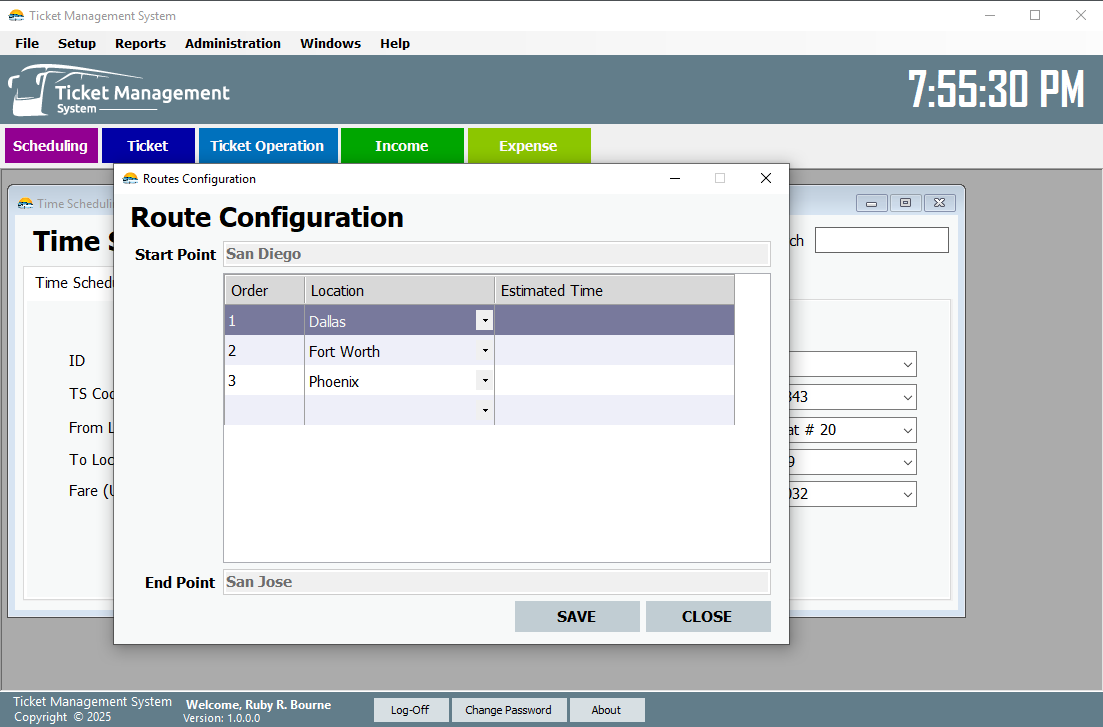Viewport: 1103px width, 727px height.
Task: Open the Administration menu
Action: (232, 43)
